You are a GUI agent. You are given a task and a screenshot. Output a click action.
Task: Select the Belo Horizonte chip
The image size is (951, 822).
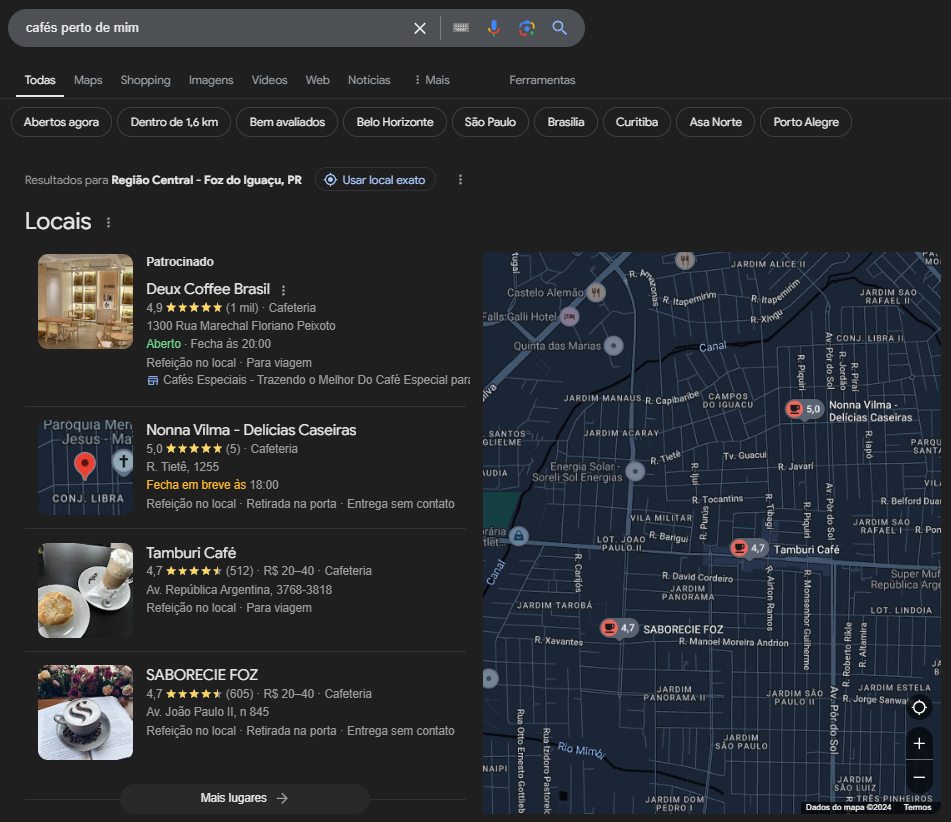coord(395,122)
